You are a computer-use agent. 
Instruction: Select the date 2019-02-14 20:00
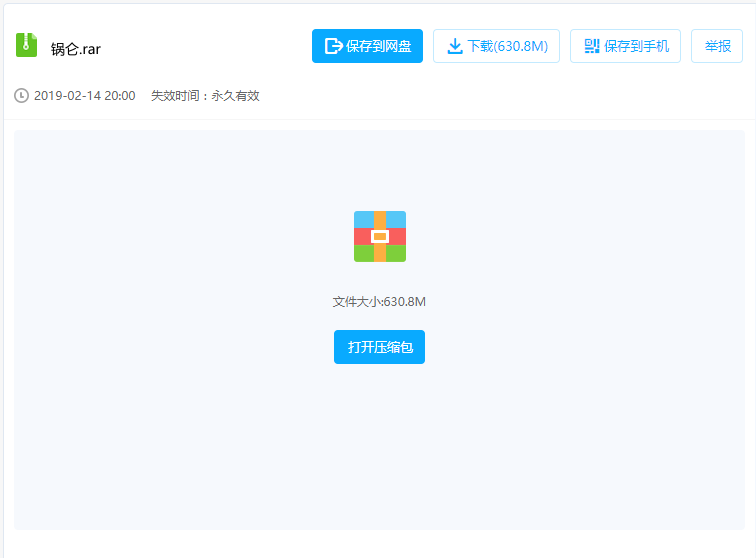point(84,95)
